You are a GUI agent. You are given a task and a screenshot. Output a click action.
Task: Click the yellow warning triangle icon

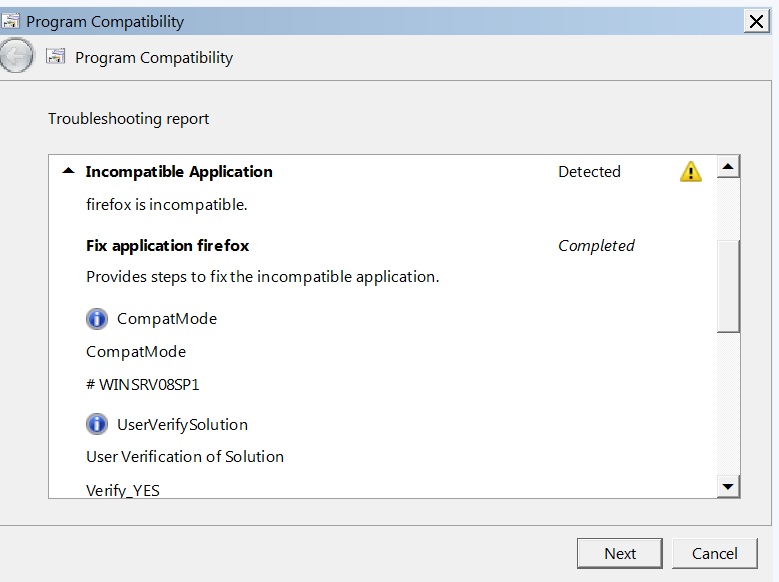[690, 172]
